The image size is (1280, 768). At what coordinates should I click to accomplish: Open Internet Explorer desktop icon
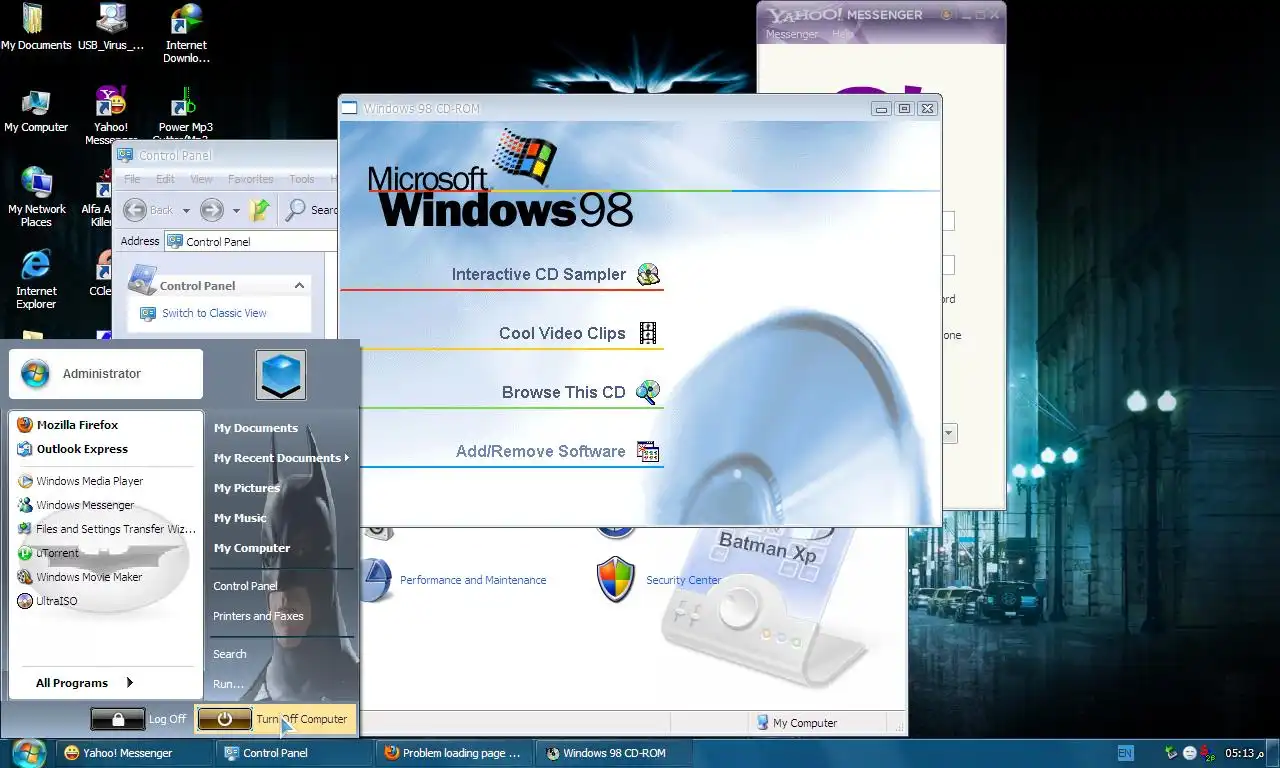[x=36, y=279]
